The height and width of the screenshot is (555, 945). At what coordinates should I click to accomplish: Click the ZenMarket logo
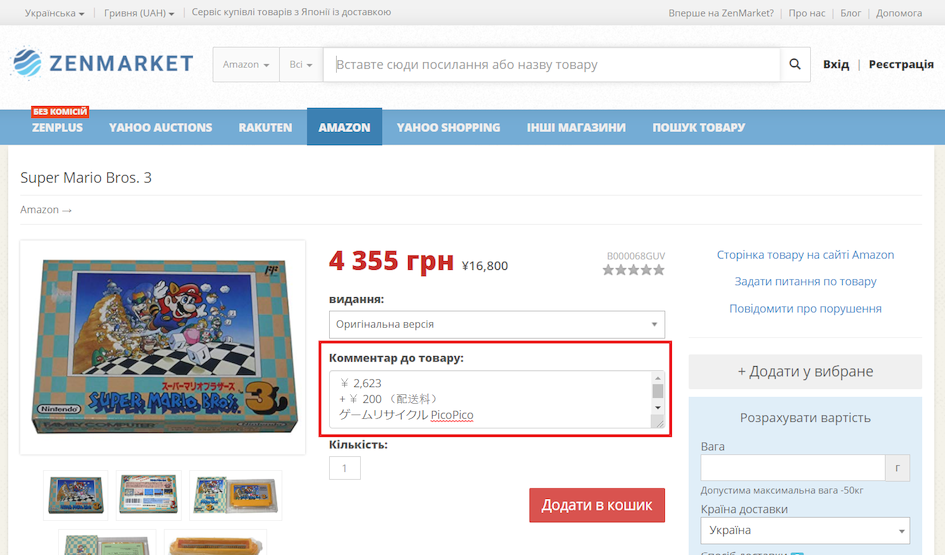(102, 63)
